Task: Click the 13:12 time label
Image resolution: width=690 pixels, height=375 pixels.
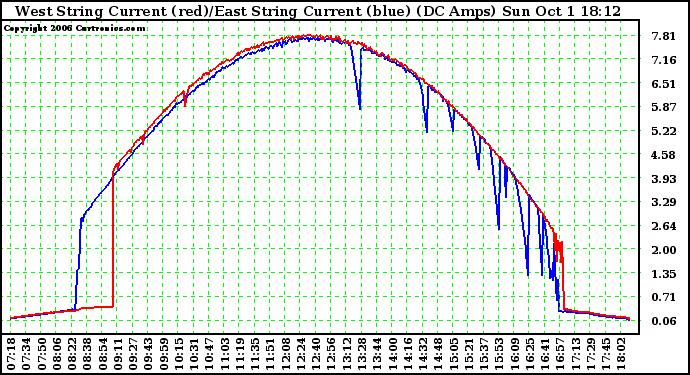Action: (x=347, y=354)
